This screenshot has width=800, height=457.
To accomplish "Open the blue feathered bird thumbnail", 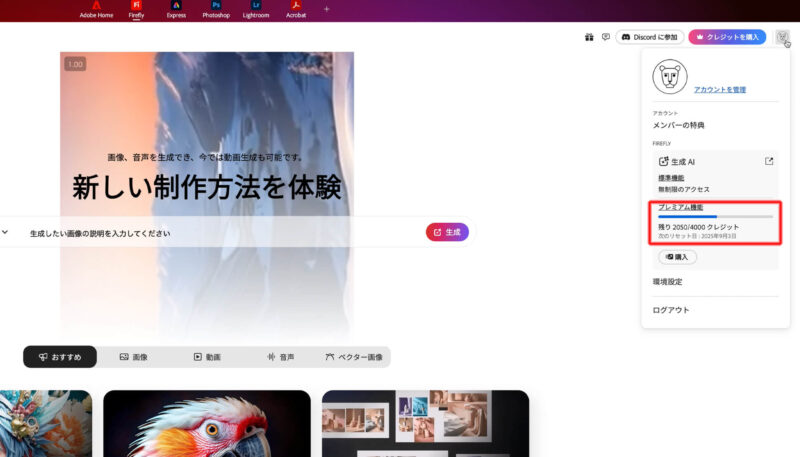I will click(46, 423).
